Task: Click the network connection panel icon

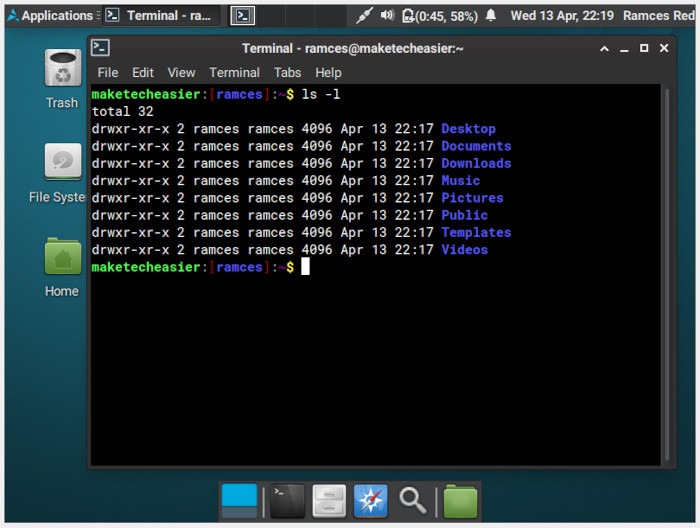Action: click(x=364, y=16)
